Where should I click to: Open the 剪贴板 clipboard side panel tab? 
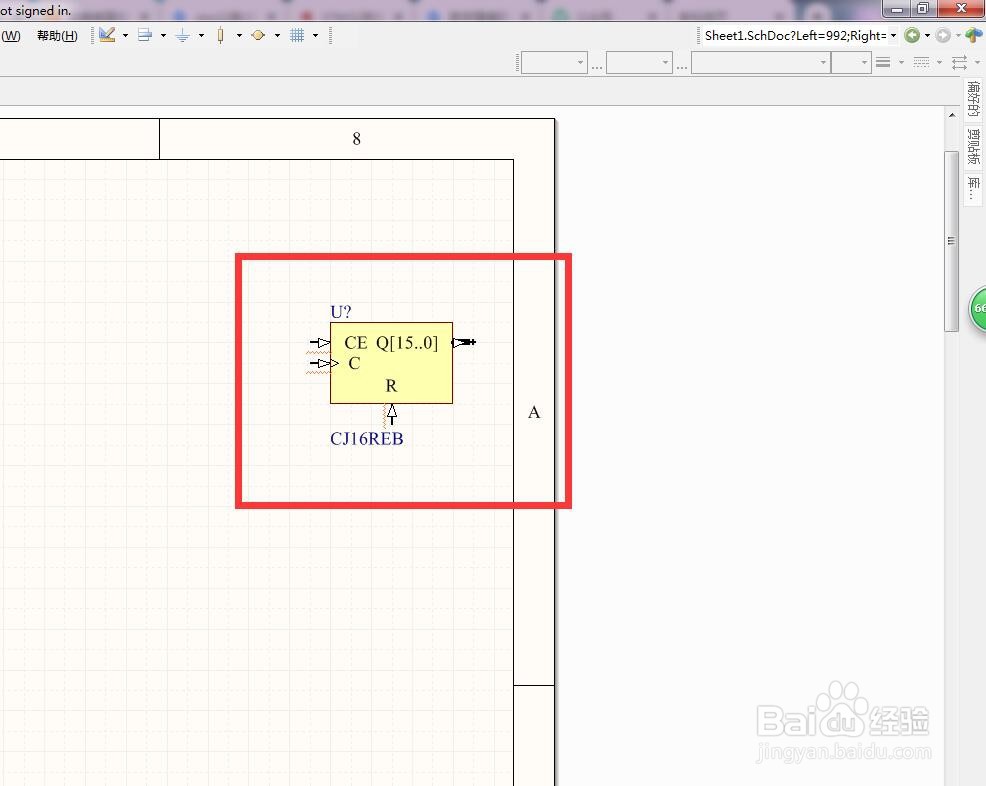pos(974,147)
